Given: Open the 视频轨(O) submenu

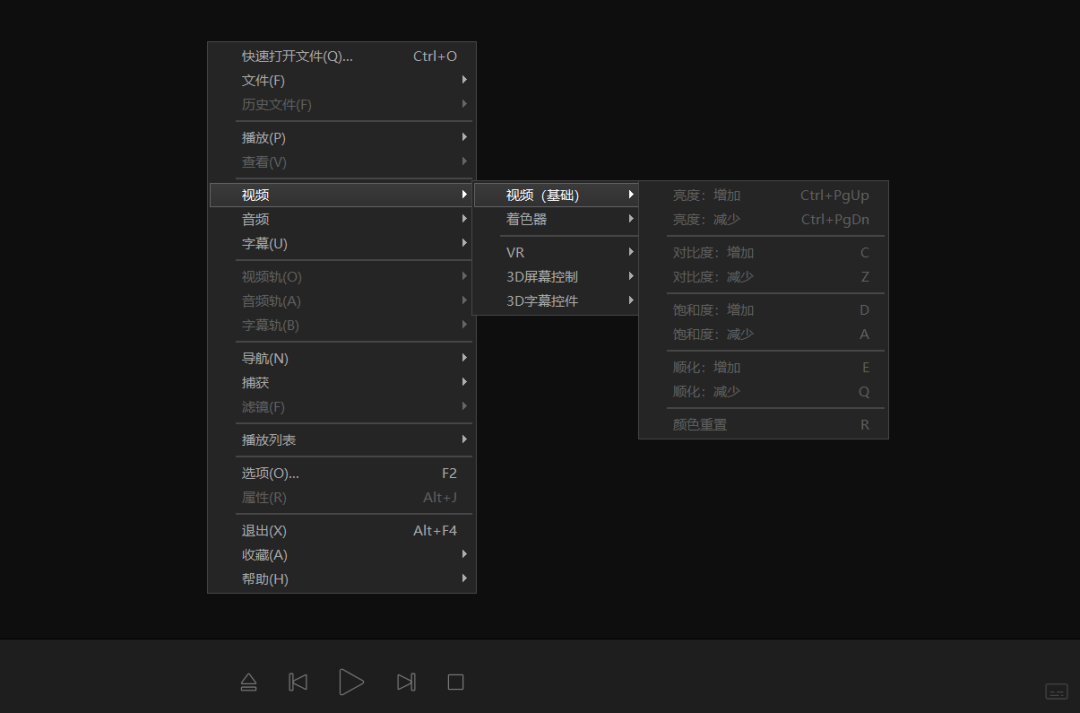Looking at the screenshot, I should coord(342,277).
